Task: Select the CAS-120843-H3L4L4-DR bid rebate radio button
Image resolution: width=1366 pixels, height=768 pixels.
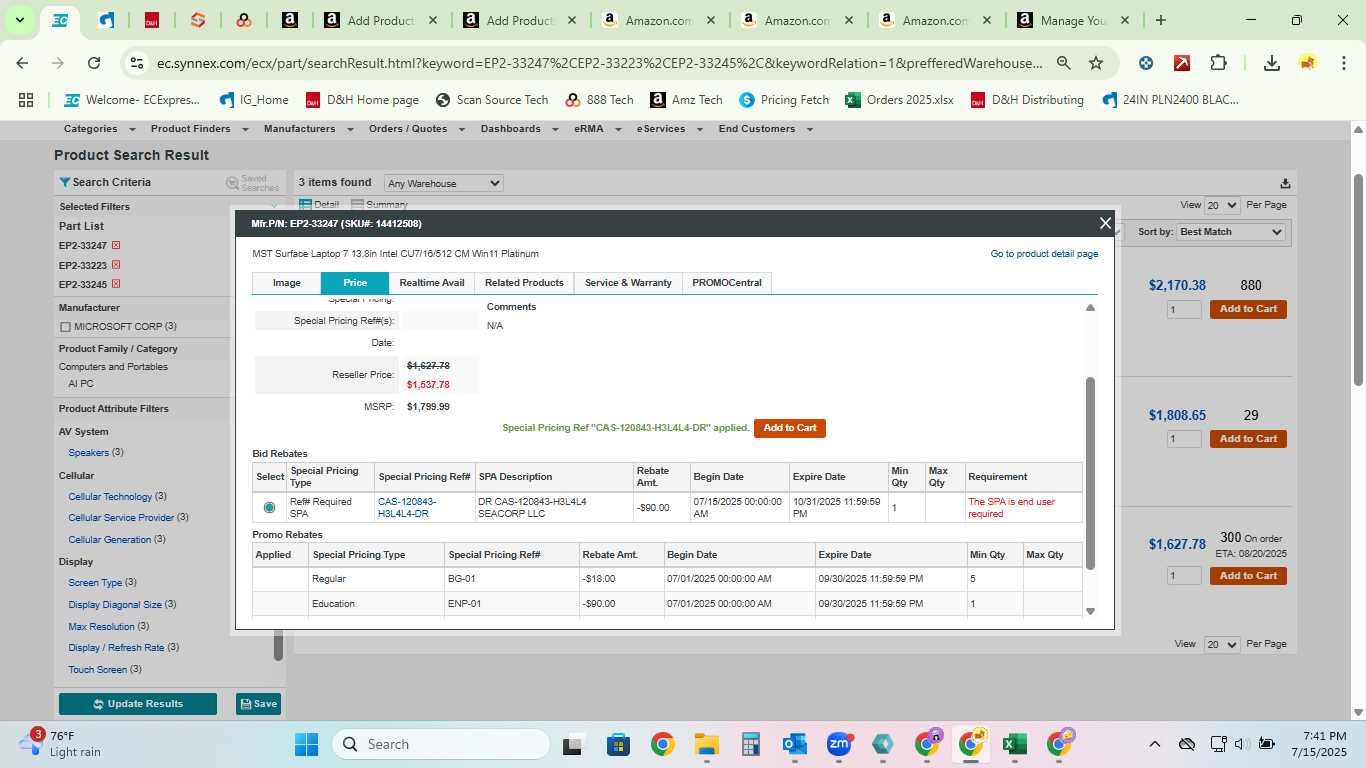Action: coord(269,507)
